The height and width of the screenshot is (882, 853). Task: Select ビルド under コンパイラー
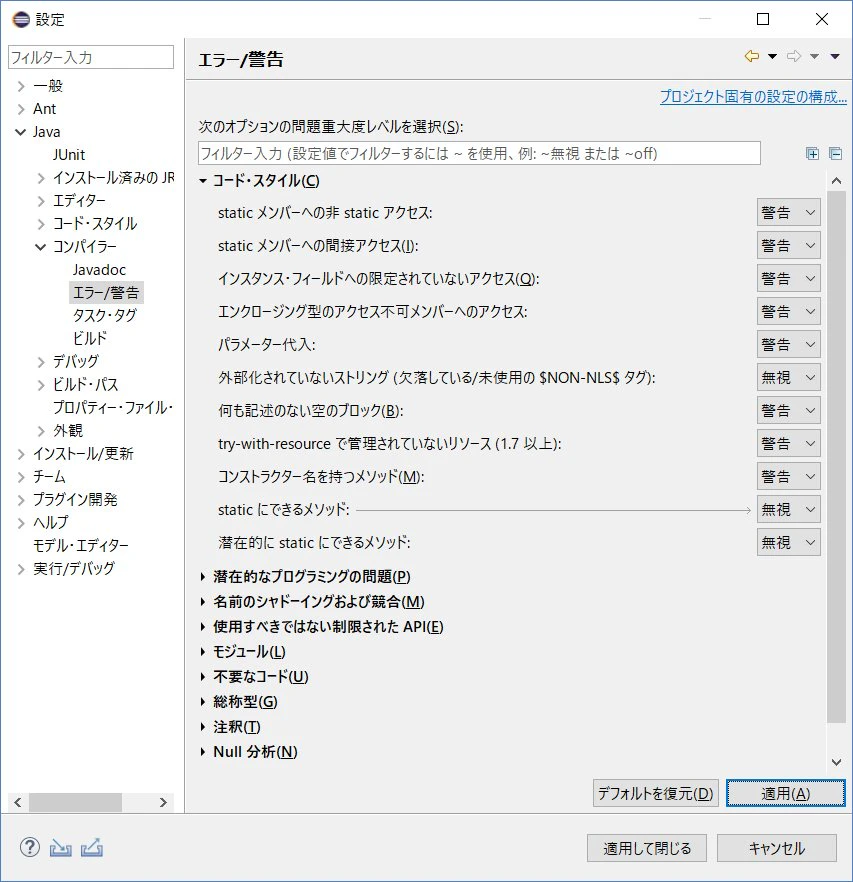90,339
